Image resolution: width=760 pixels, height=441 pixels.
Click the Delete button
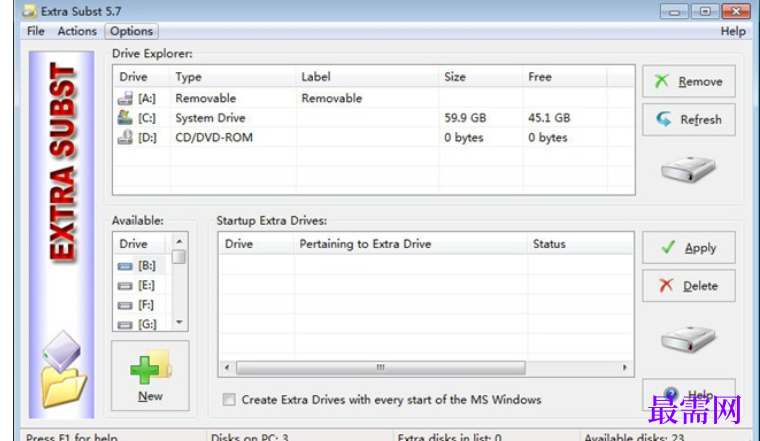[x=689, y=286]
